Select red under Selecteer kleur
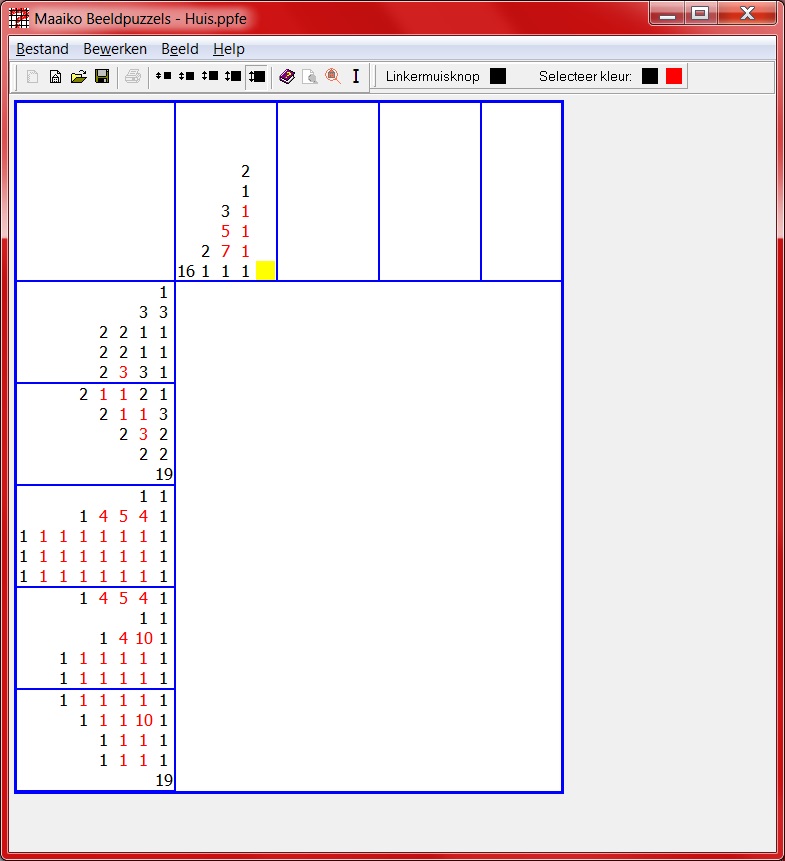 [674, 76]
